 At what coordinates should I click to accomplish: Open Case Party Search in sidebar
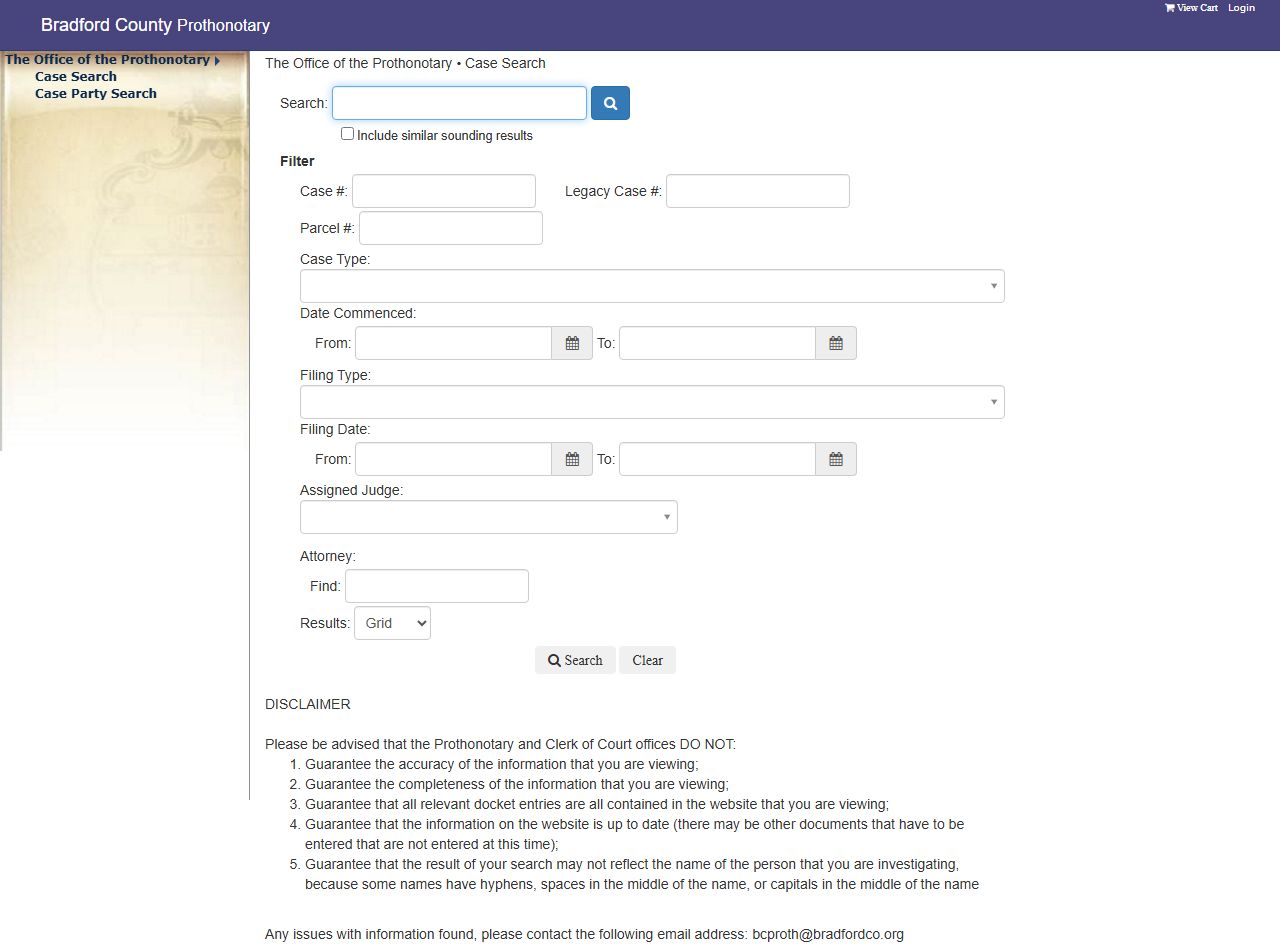pyautogui.click(x=96, y=94)
